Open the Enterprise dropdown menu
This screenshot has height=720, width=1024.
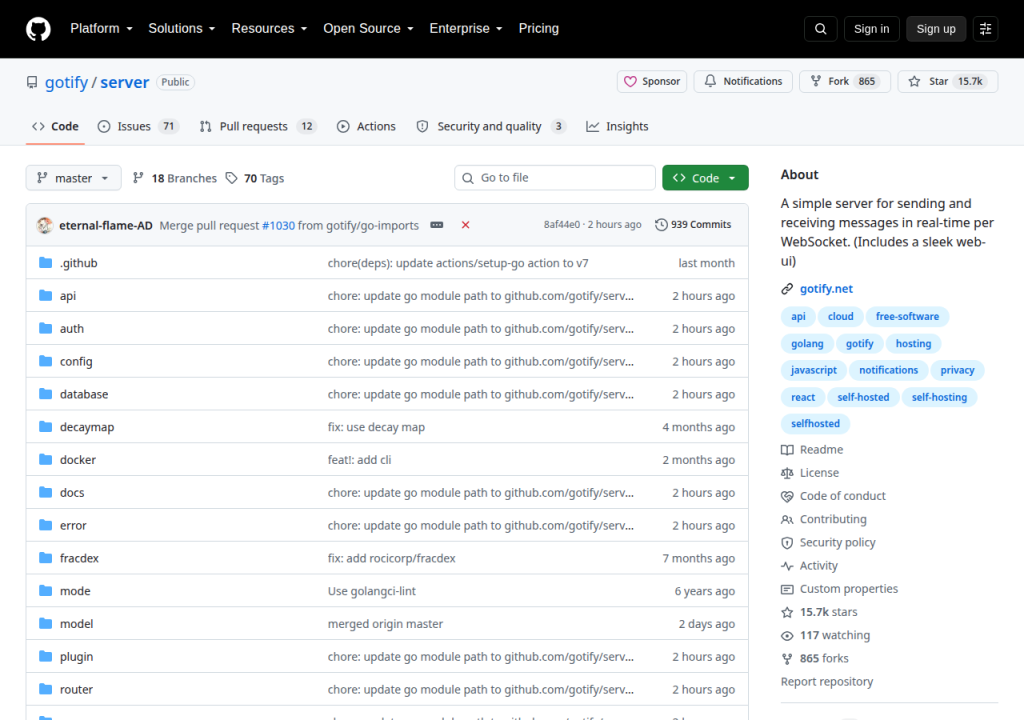coord(466,29)
